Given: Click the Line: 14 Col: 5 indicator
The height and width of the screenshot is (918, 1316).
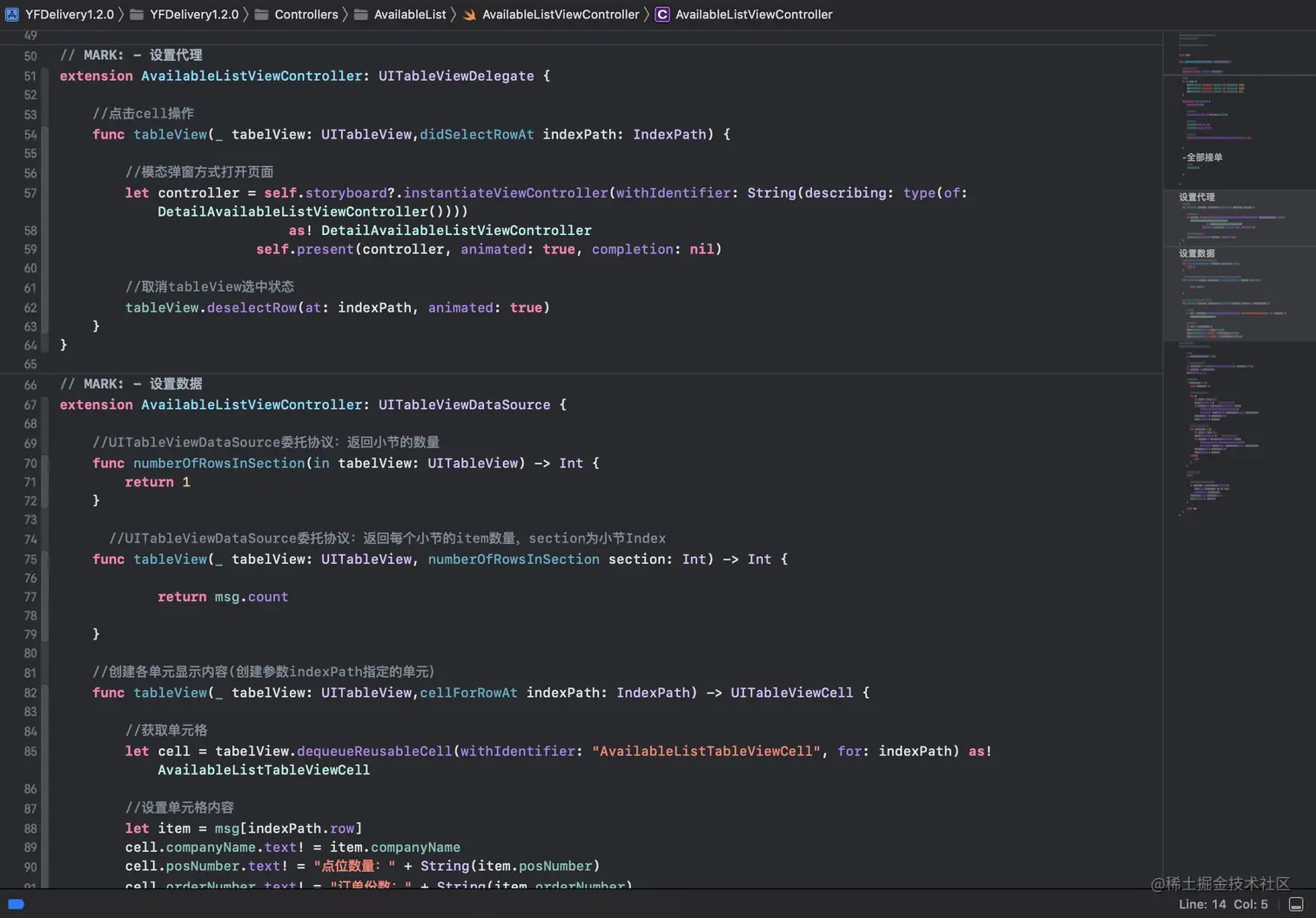Looking at the screenshot, I should tap(1223, 904).
